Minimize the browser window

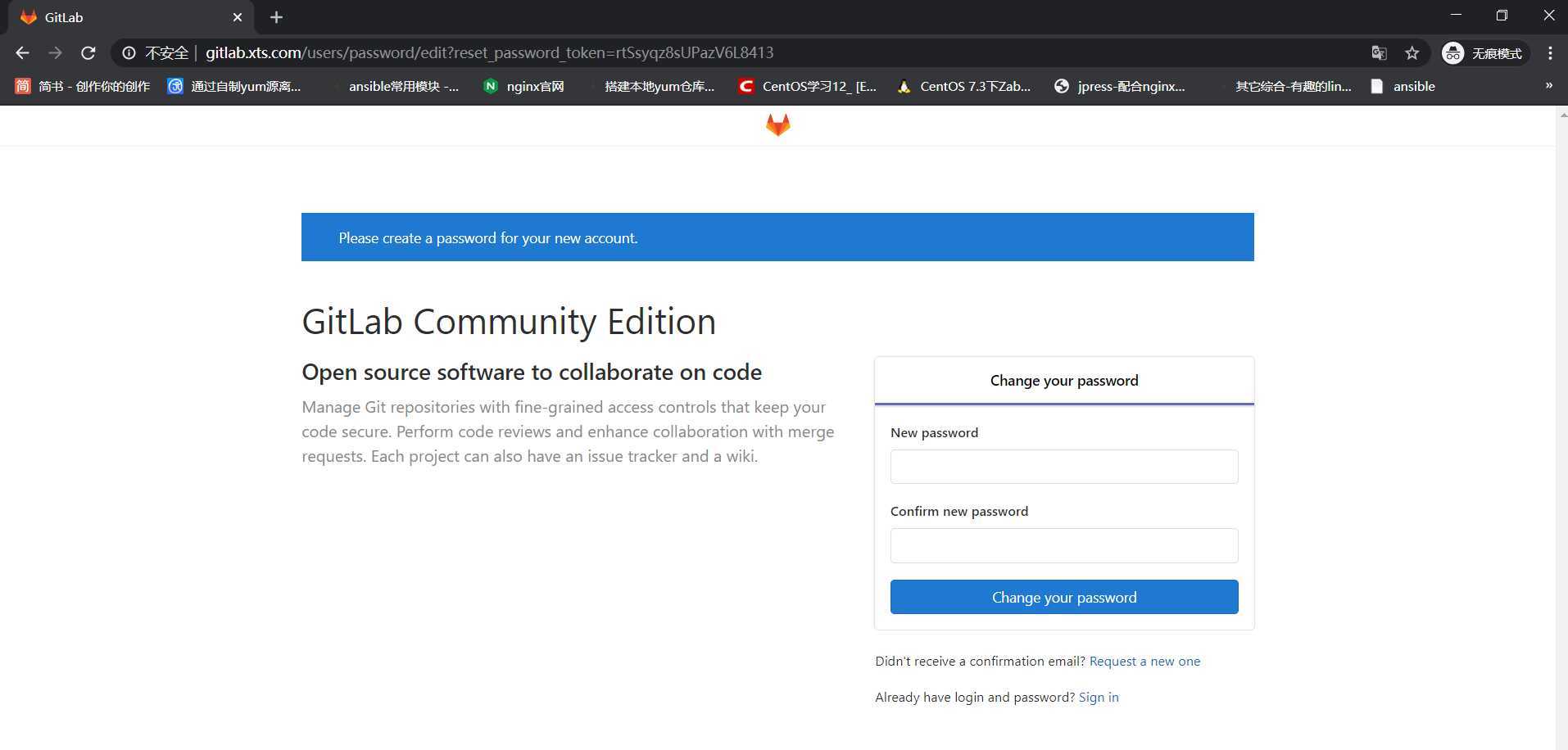(1456, 16)
